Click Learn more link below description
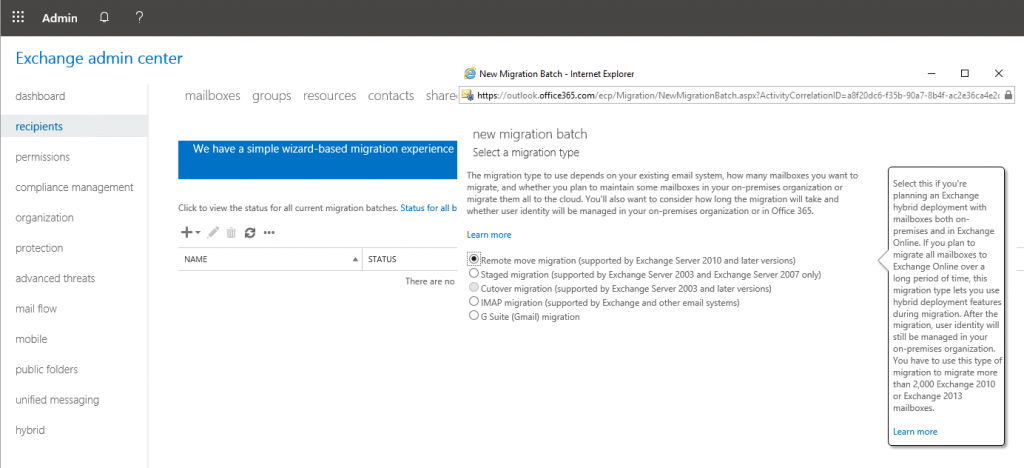The width and height of the screenshot is (1024, 468). point(489,234)
